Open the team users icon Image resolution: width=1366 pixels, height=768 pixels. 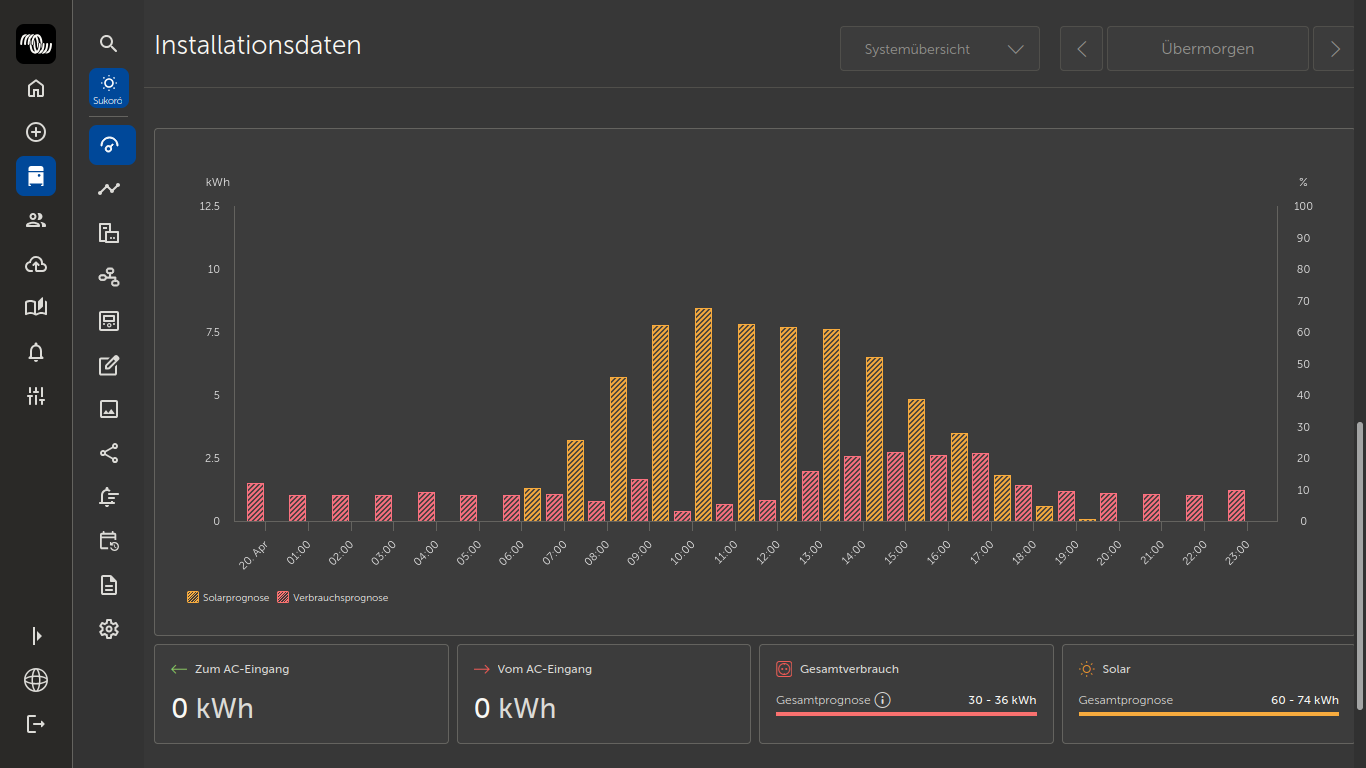coord(36,220)
